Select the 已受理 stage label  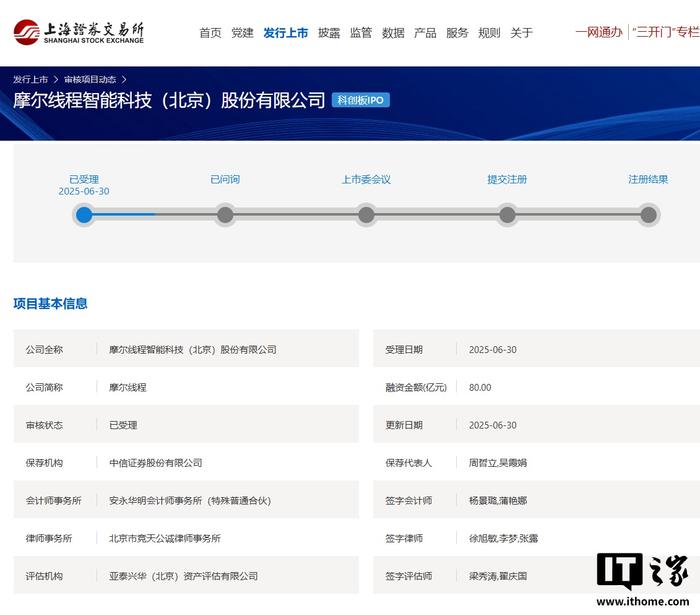pyautogui.click(x=84, y=179)
